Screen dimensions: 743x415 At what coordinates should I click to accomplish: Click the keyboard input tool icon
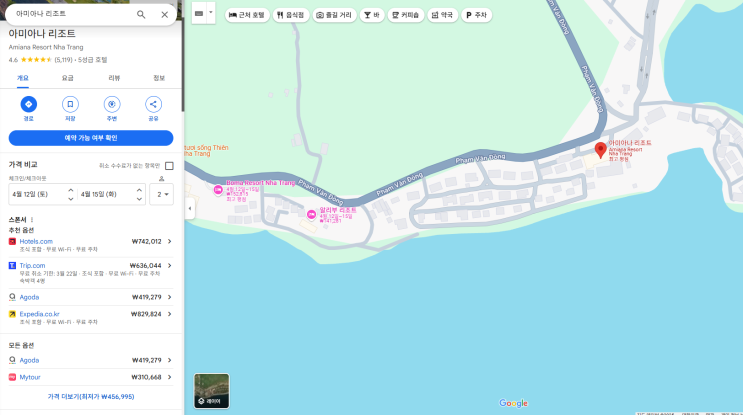(x=199, y=14)
